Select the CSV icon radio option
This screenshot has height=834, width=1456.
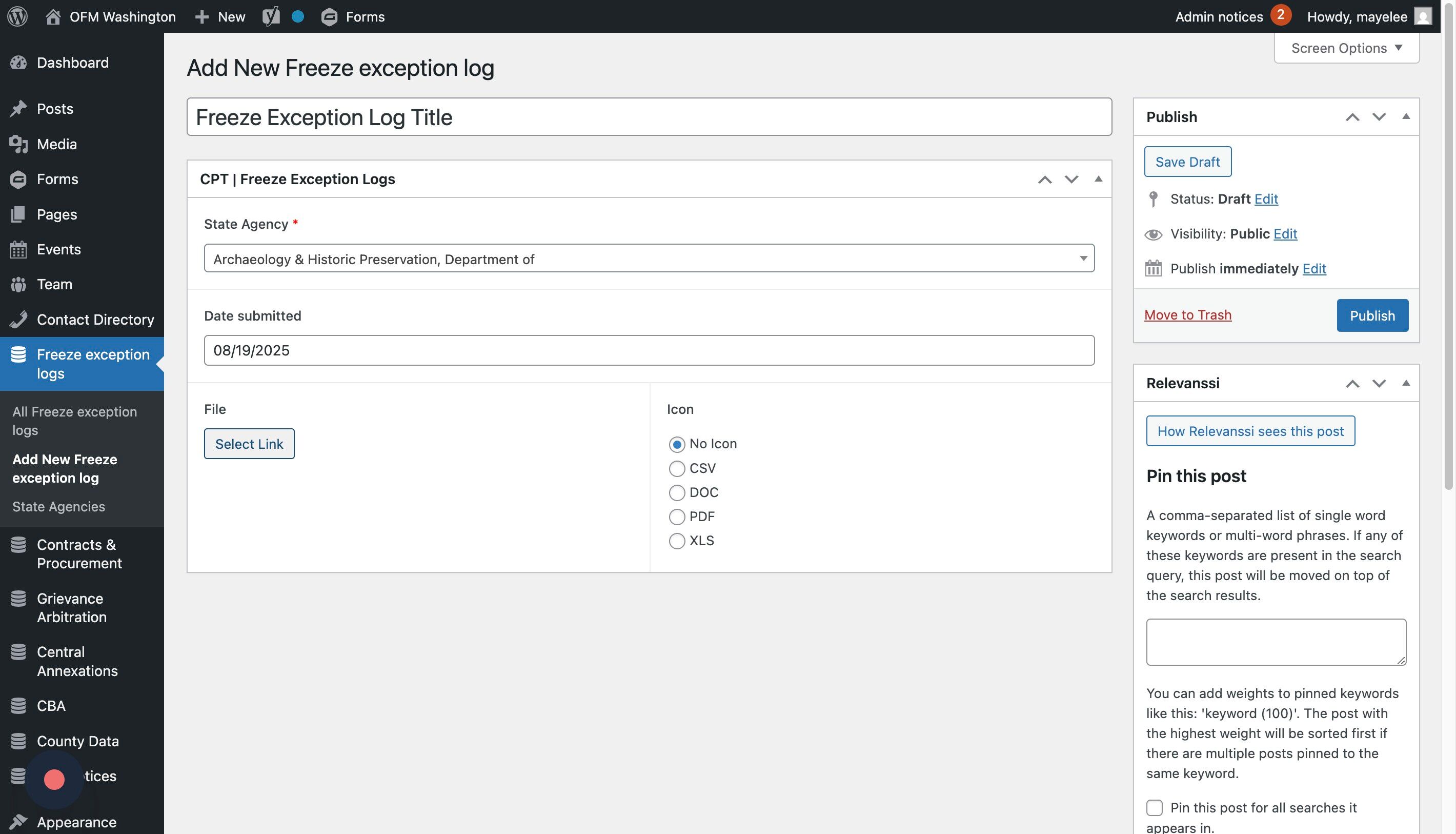coord(677,469)
